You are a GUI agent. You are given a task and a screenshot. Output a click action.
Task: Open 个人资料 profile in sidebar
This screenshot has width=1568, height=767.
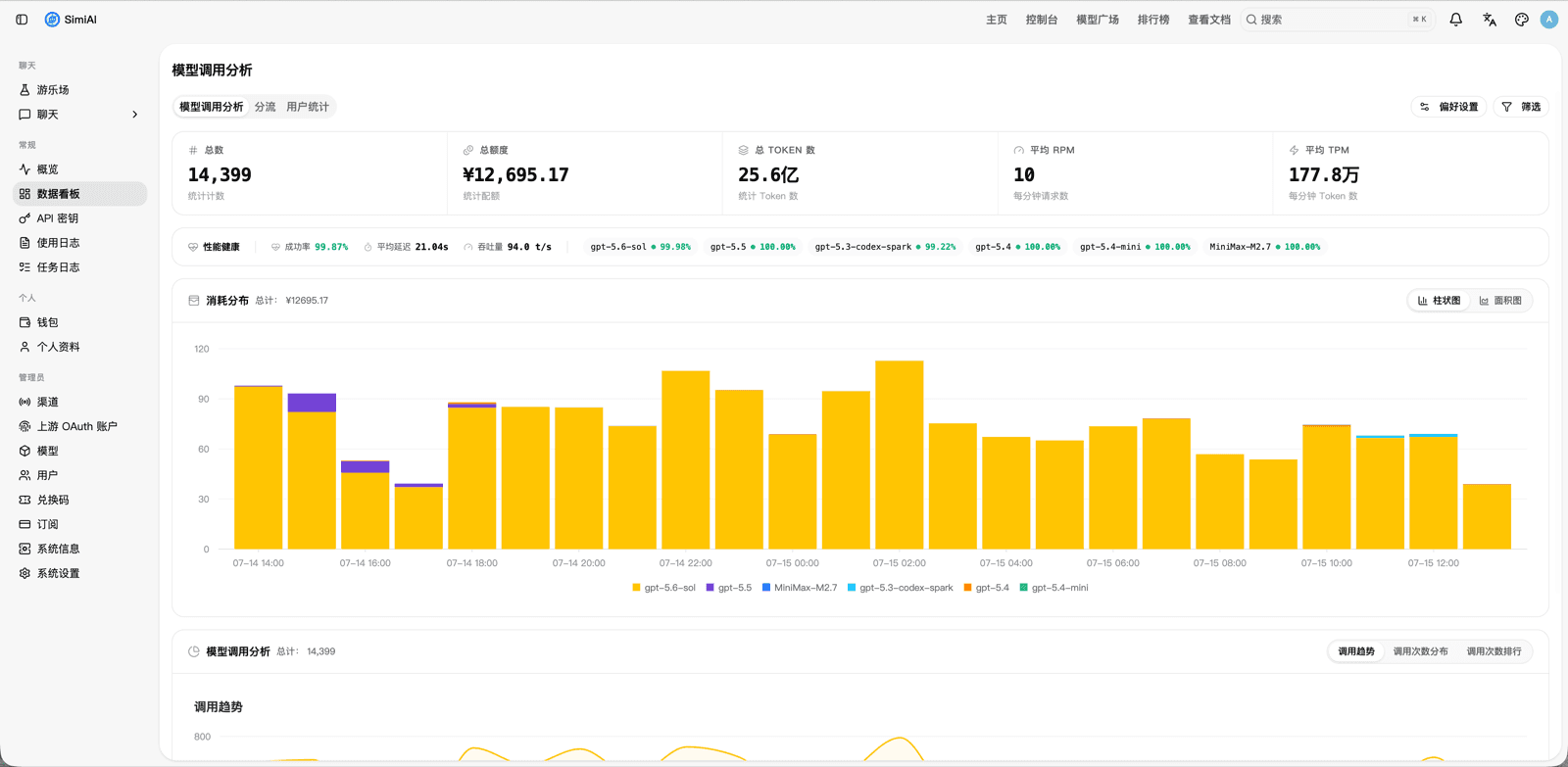click(x=80, y=347)
